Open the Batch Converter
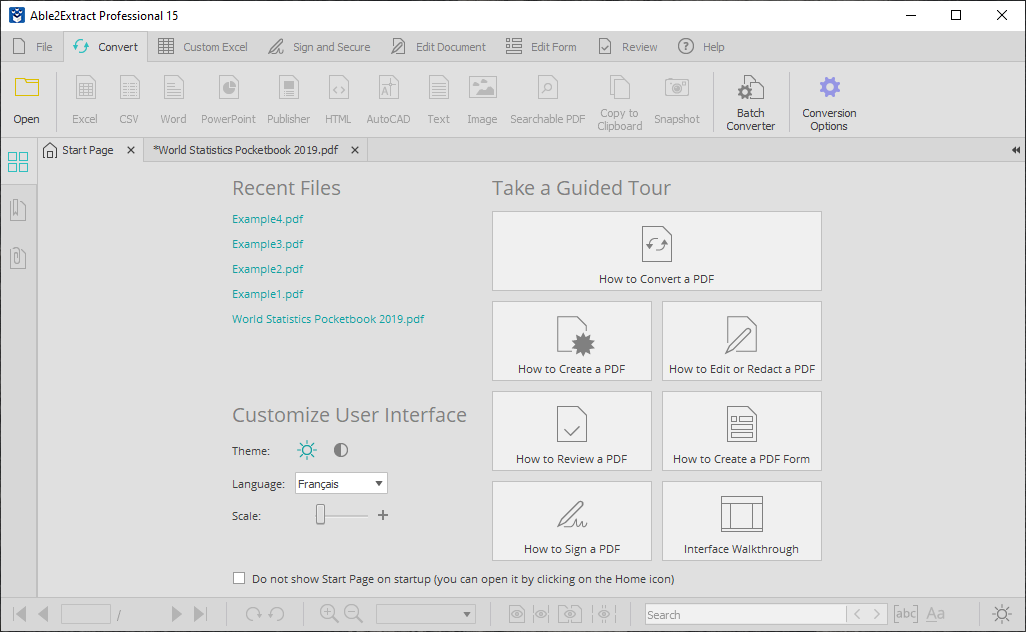 (751, 100)
